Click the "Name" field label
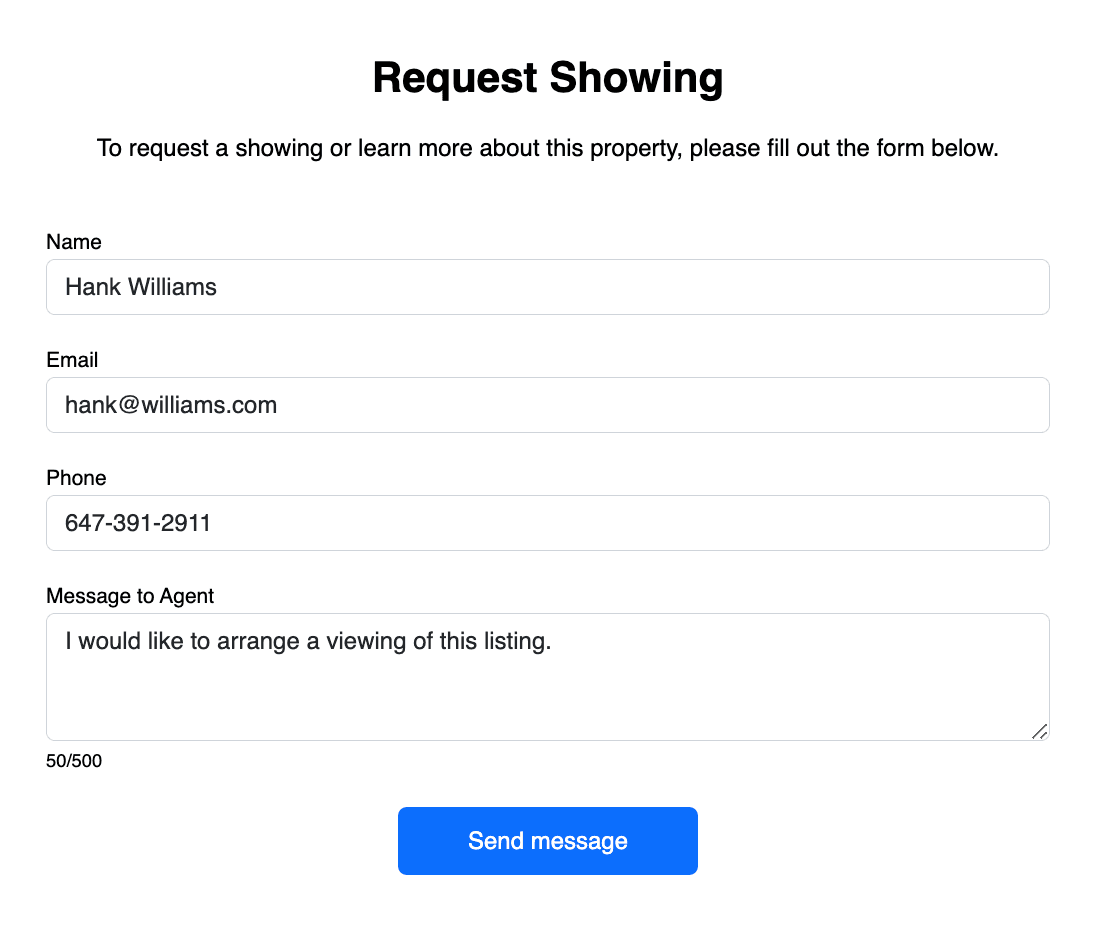This screenshot has width=1108, height=950. (x=74, y=242)
